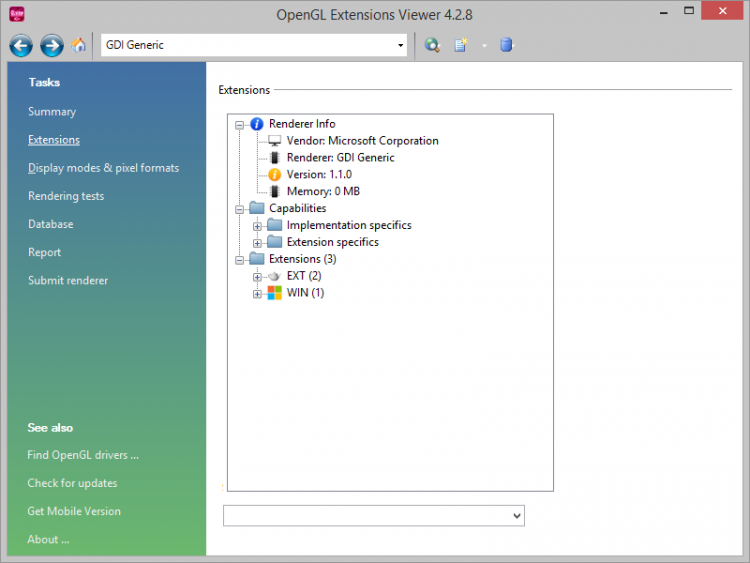
Task: Click the WIN (1) Windows logo icon
Action: [x=275, y=293]
